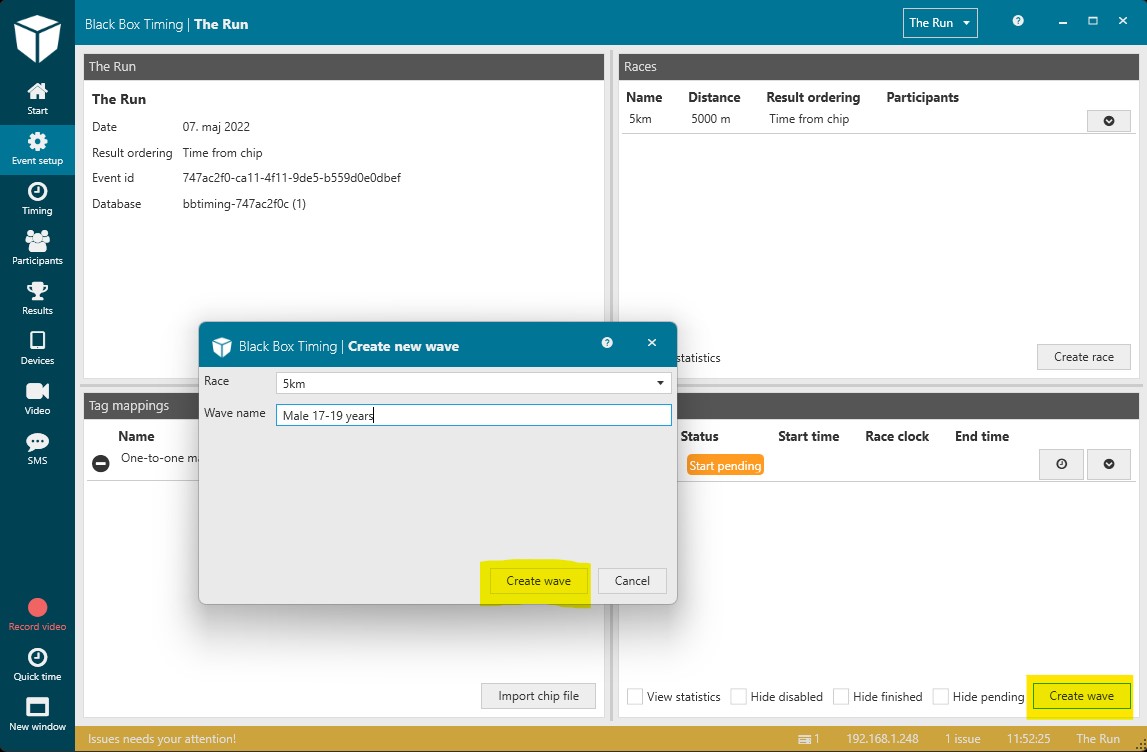Click Create wave in the dialog
This screenshot has height=752, width=1147.
pos(538,581)
